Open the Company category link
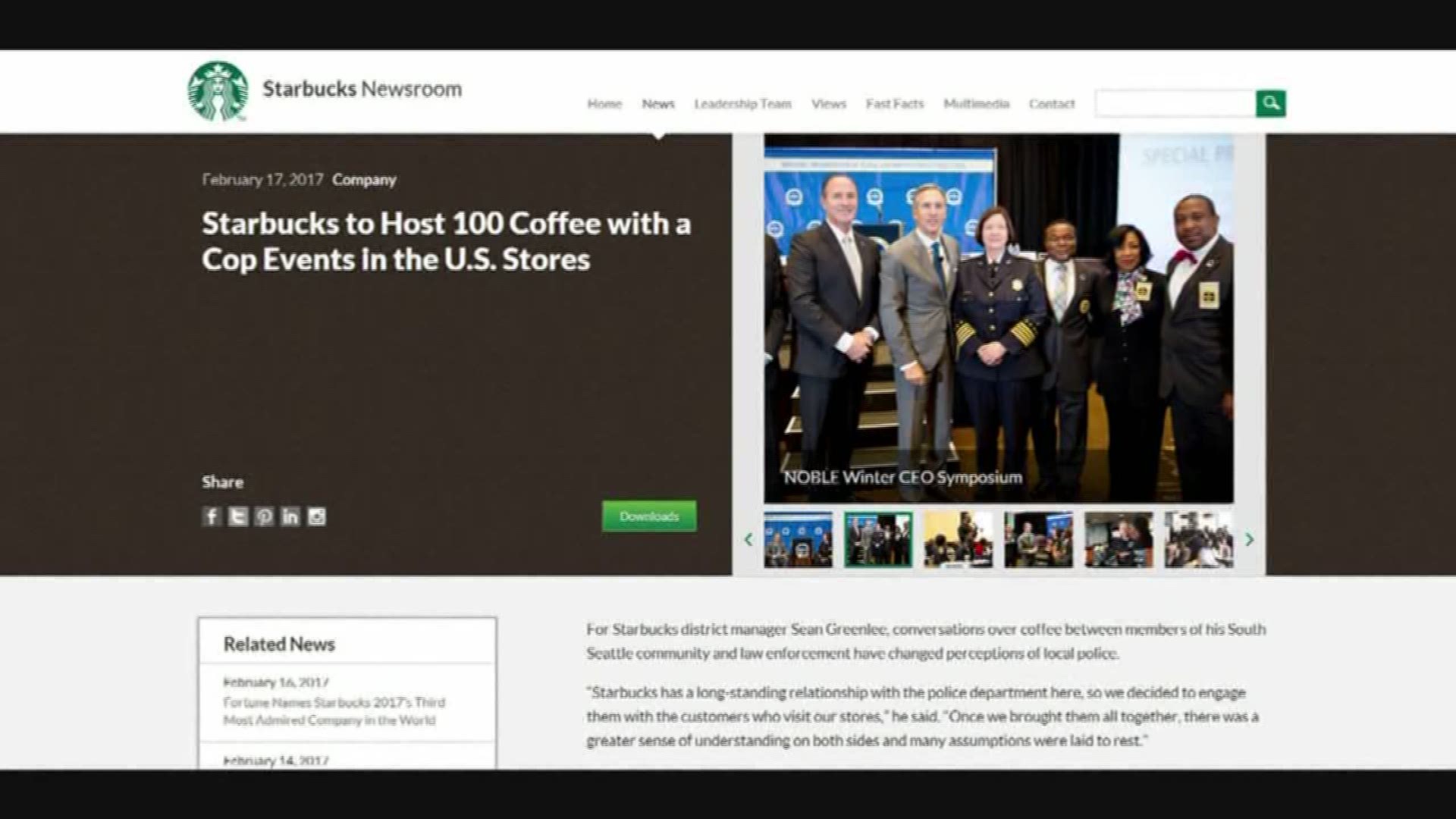The width and height of the screenshot is (1456, 819). 364,180
